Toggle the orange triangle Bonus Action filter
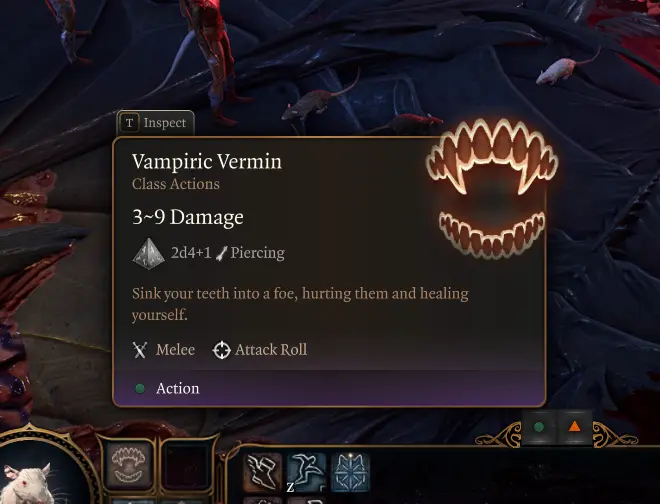The width and height of the screenshot is (660, 504). click(x=575, y=427)
